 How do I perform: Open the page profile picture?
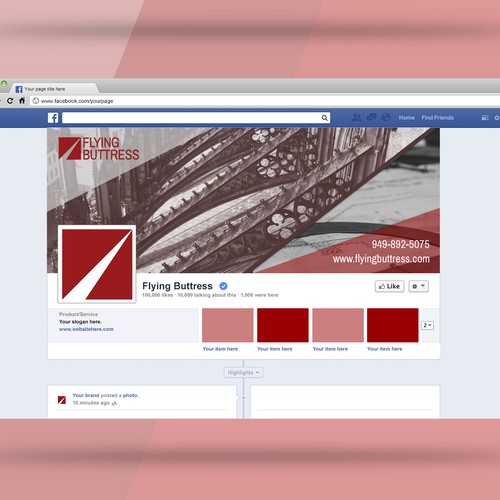click(97, 264)
